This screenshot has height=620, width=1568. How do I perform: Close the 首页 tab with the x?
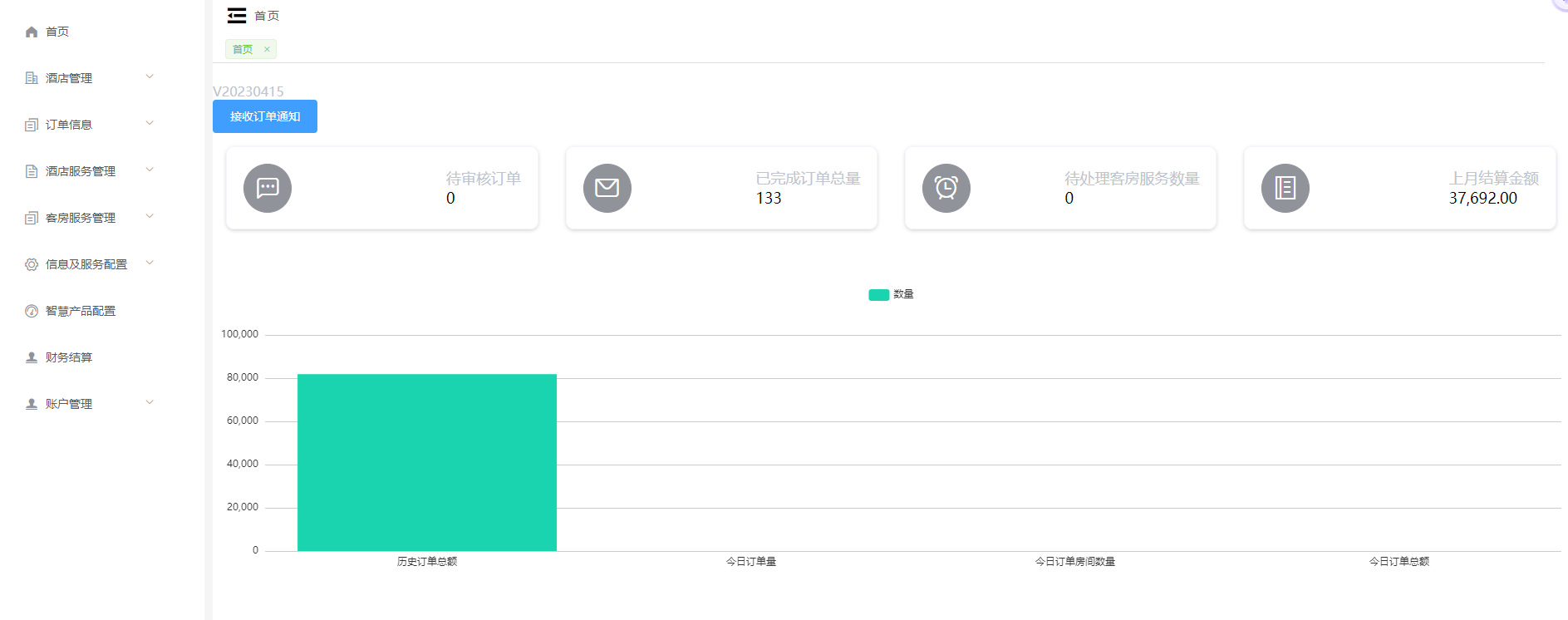click(x=267, y=49)
